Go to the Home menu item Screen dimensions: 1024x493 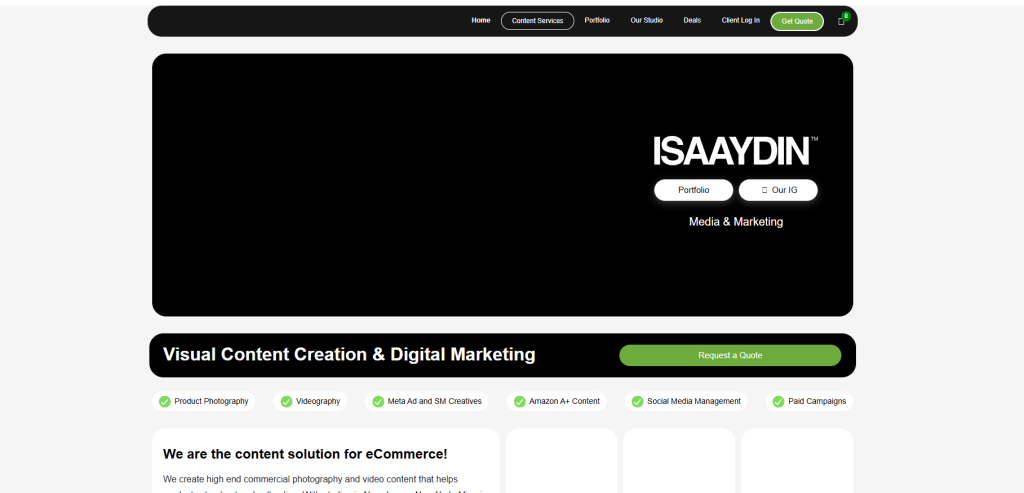tap(481, 20)
